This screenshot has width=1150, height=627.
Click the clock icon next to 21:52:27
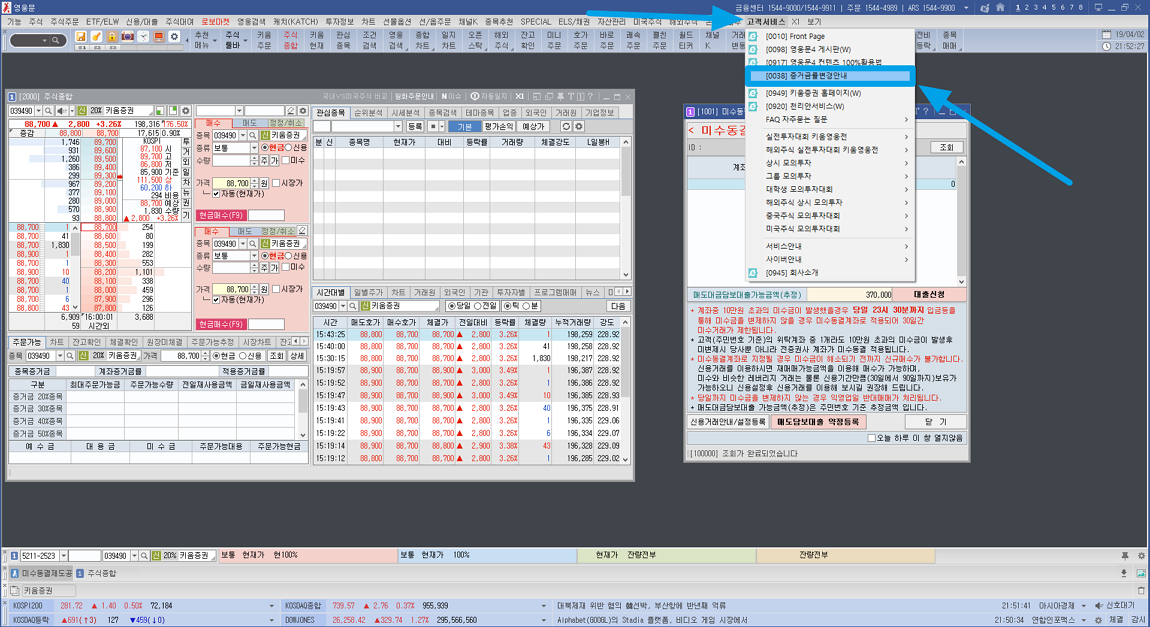coord(1107,46)
